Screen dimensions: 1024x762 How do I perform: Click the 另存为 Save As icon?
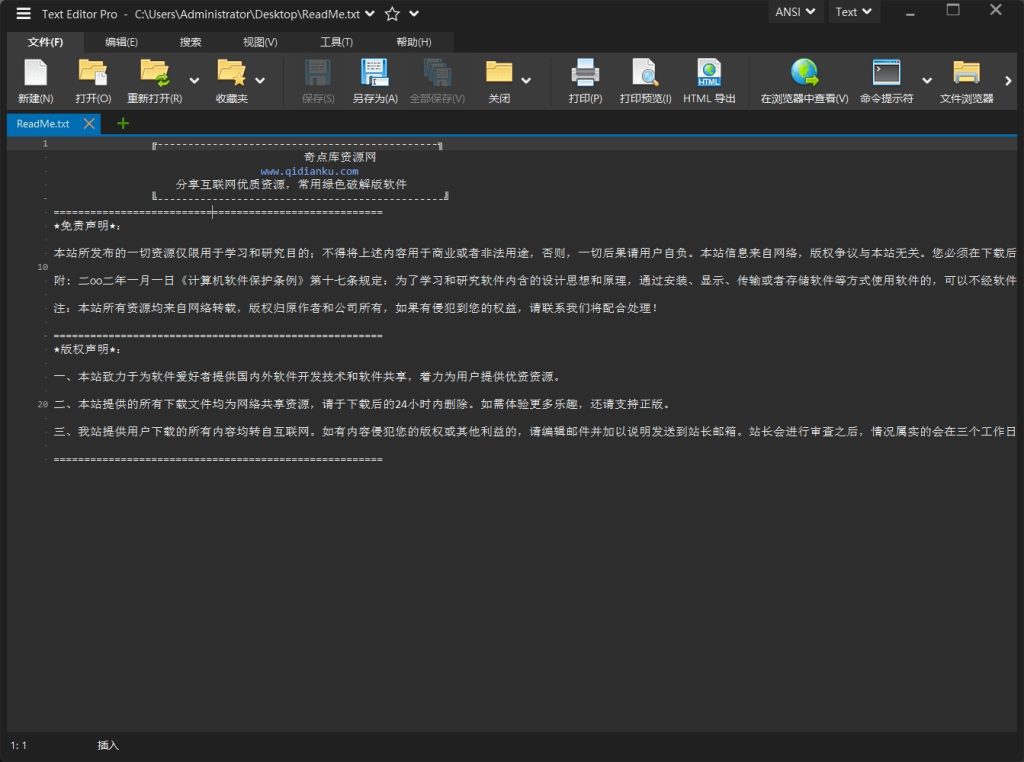click(374, 74)
